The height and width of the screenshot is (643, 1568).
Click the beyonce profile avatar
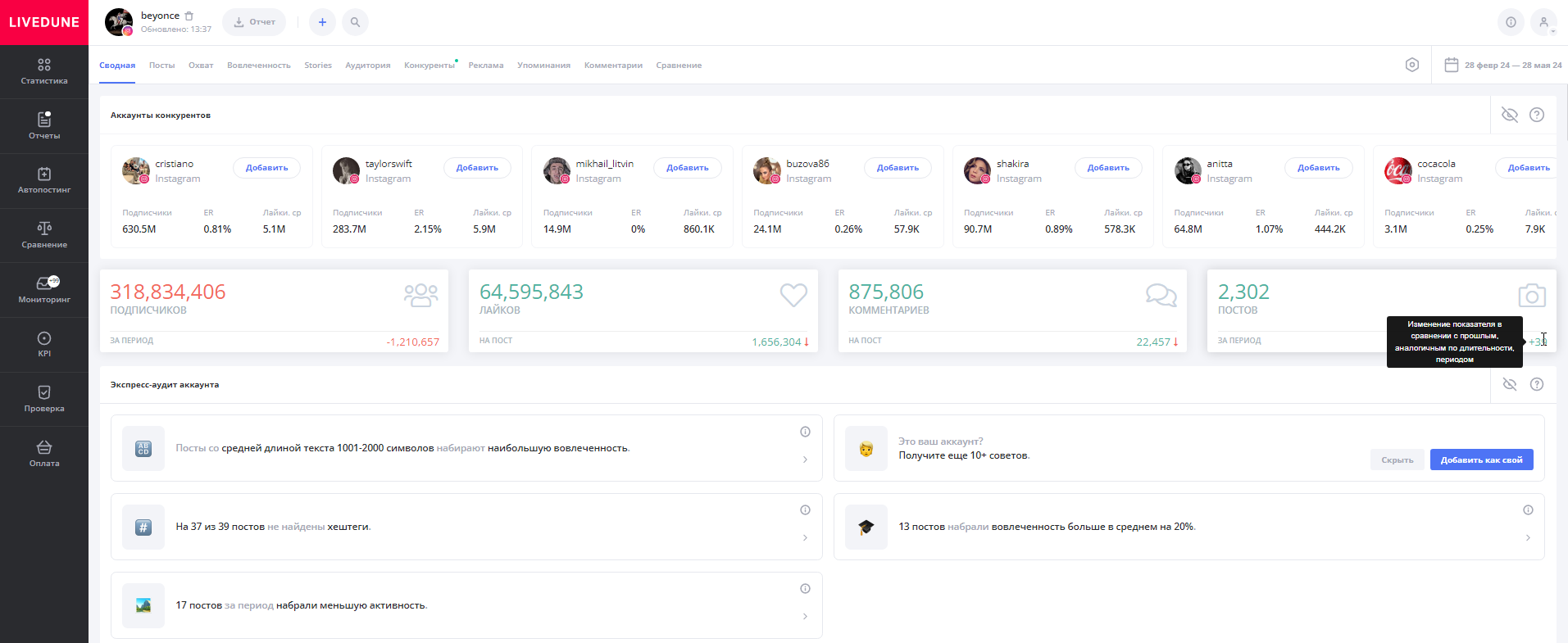(119, 22)
